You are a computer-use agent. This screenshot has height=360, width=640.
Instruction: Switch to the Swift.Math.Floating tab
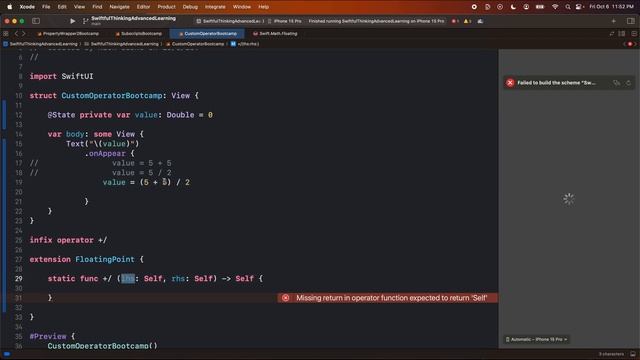point(275,33)
